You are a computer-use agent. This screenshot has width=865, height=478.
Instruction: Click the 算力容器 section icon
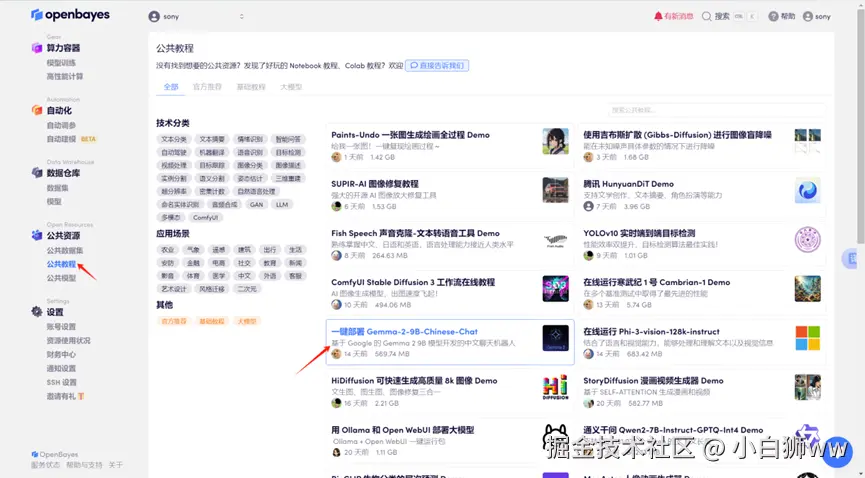(36, 48)
